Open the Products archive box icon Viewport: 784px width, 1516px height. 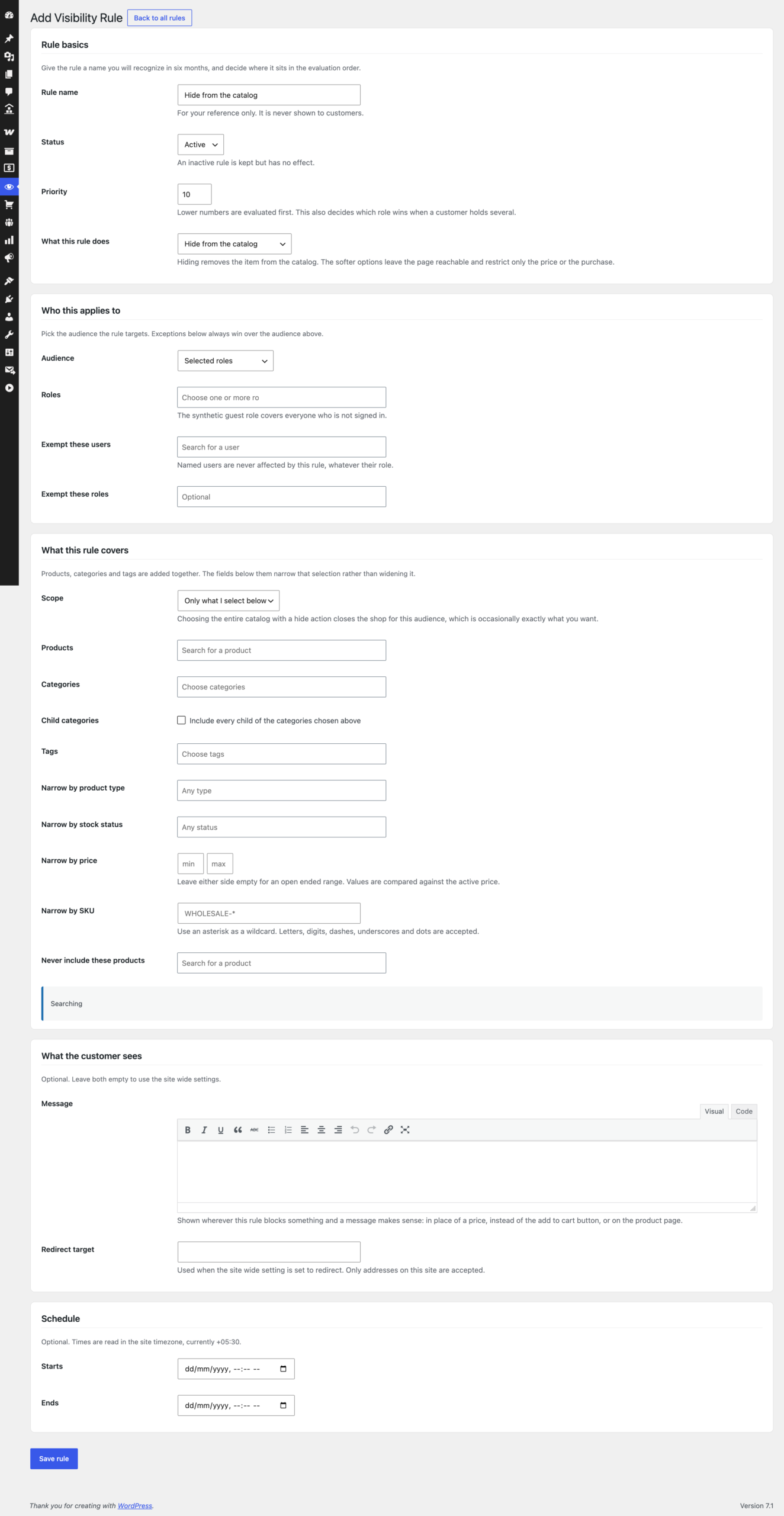[x=9, y=151]
